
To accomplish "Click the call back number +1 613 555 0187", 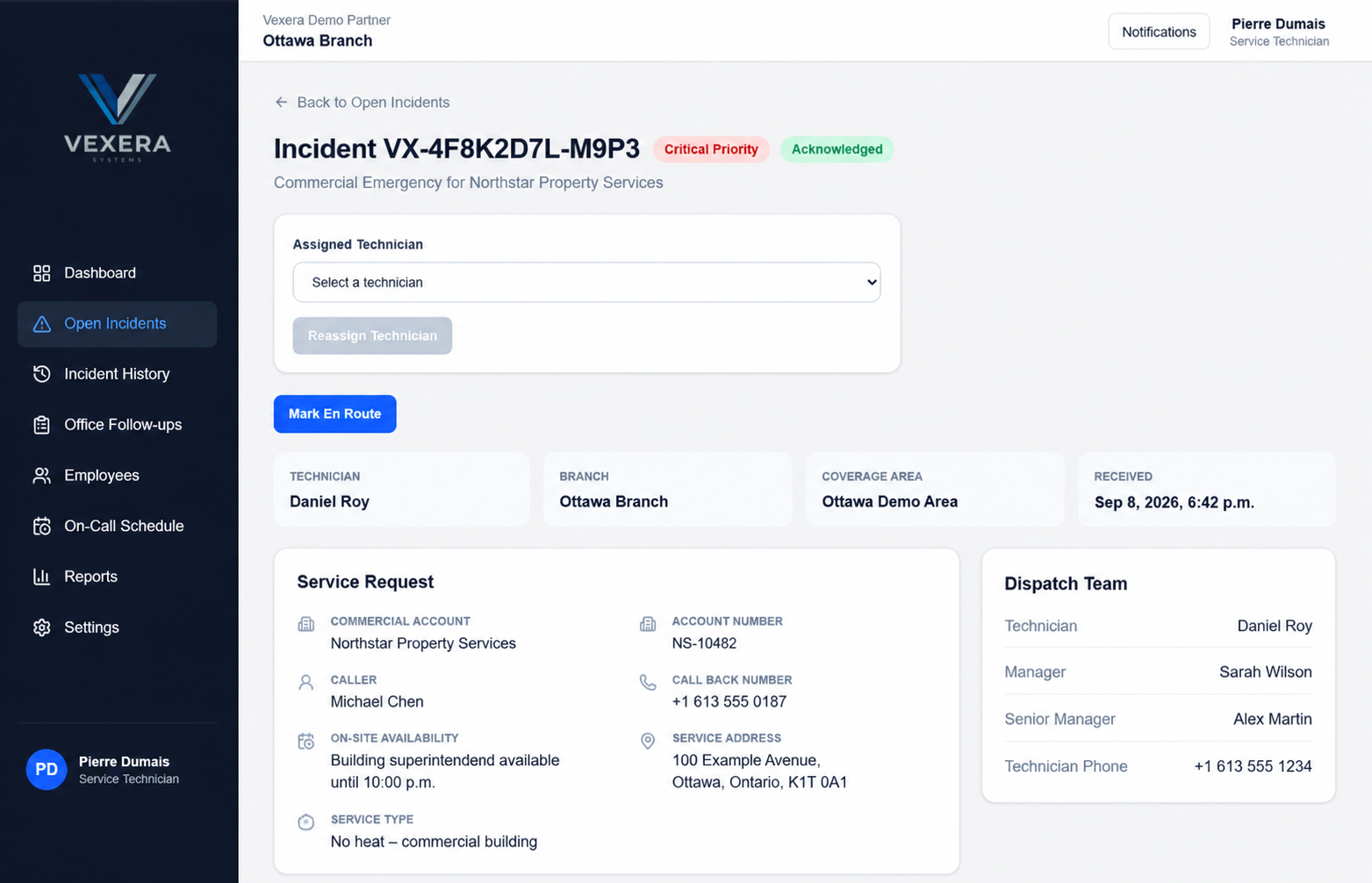I will [x=729, y=702].
